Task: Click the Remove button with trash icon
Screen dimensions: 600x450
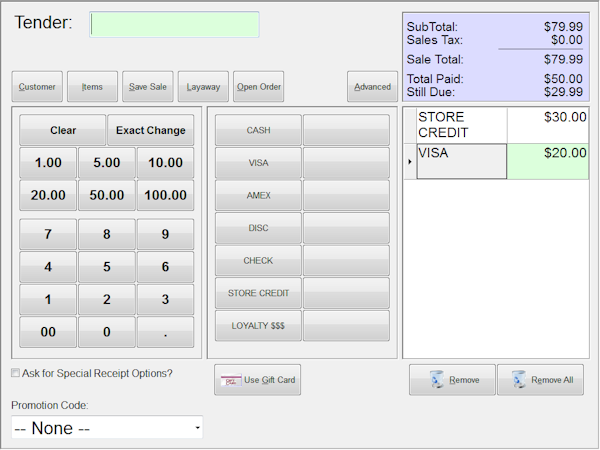Action: tap(451, 380)
